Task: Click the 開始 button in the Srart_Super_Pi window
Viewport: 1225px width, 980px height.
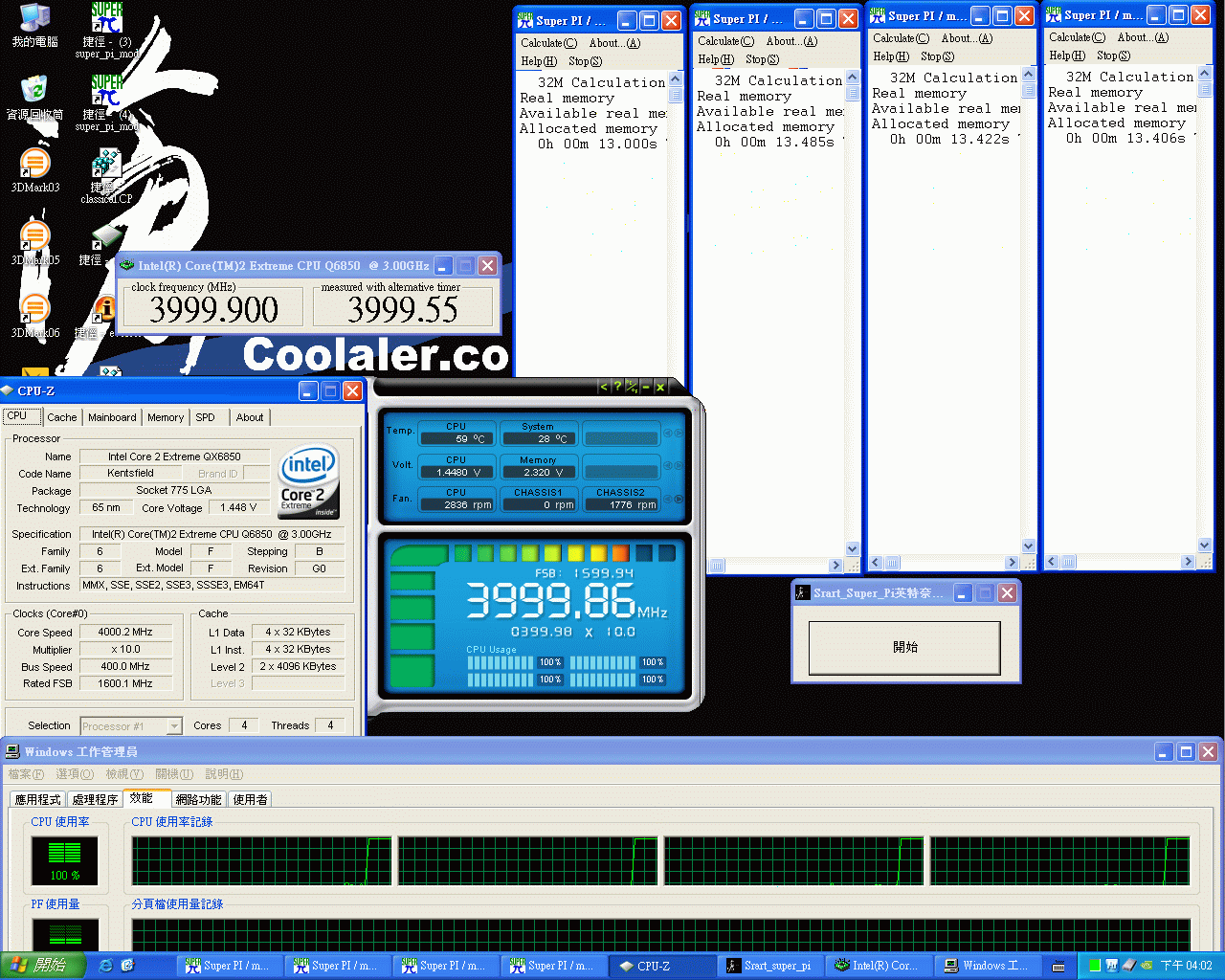Action: click(x=904, y=648)
